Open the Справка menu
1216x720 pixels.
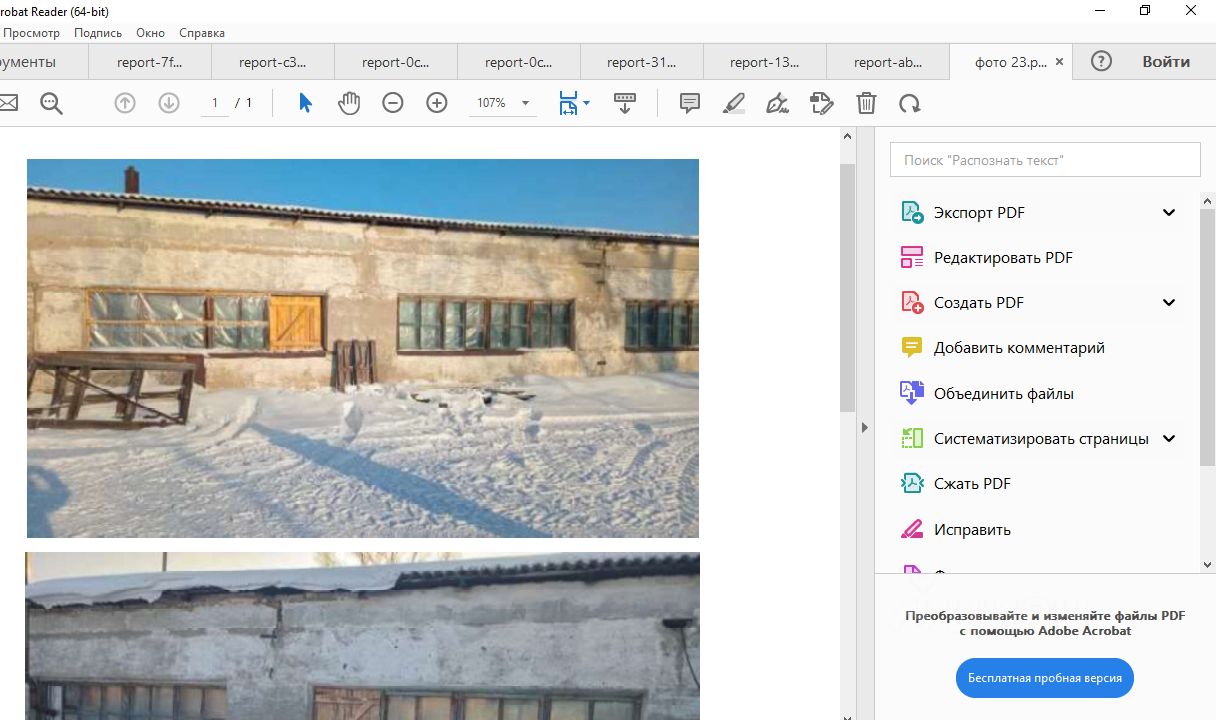pyautogui.click(x=202, y=33)
